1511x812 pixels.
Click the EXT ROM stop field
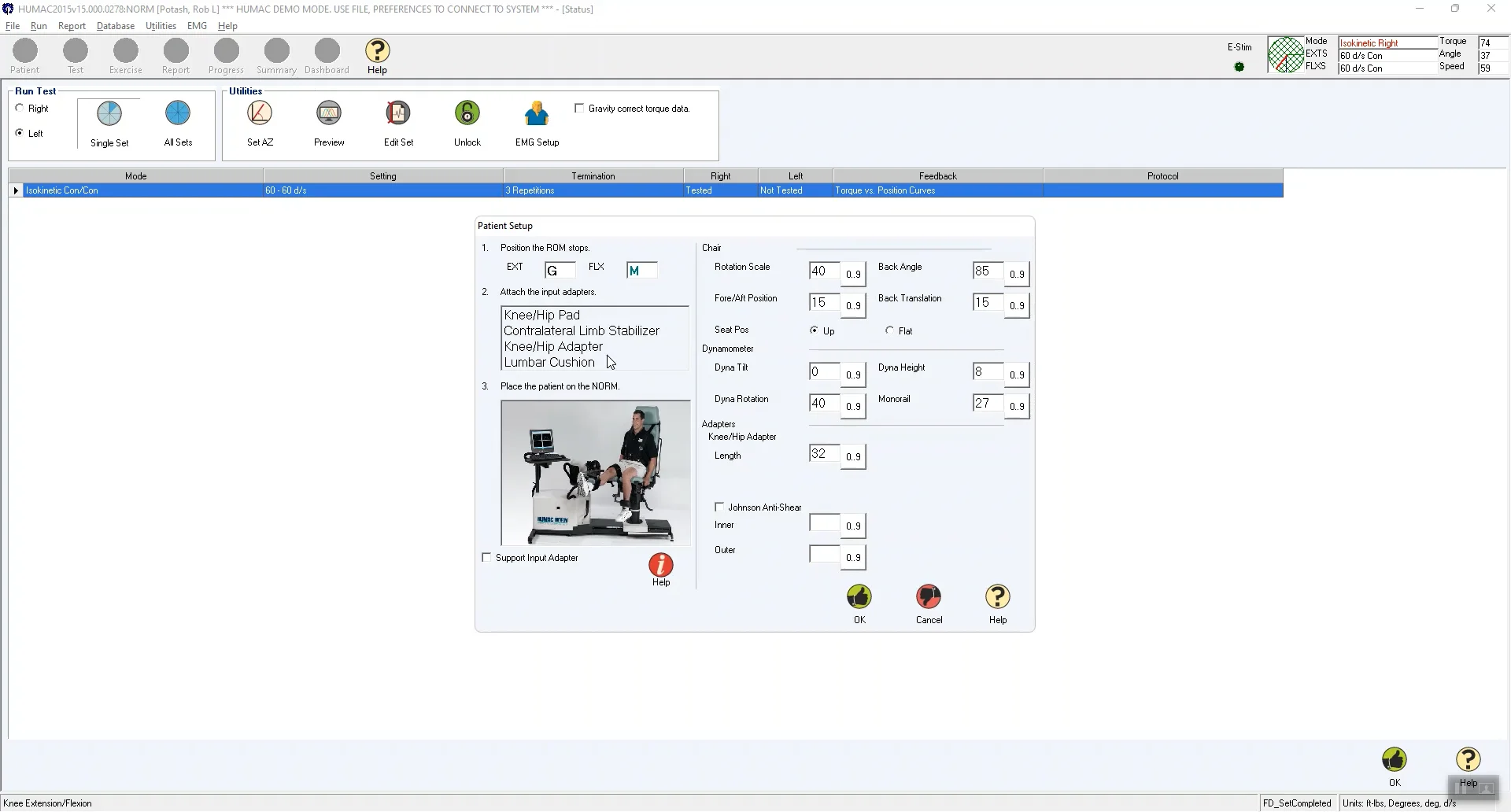click(560, 270)
